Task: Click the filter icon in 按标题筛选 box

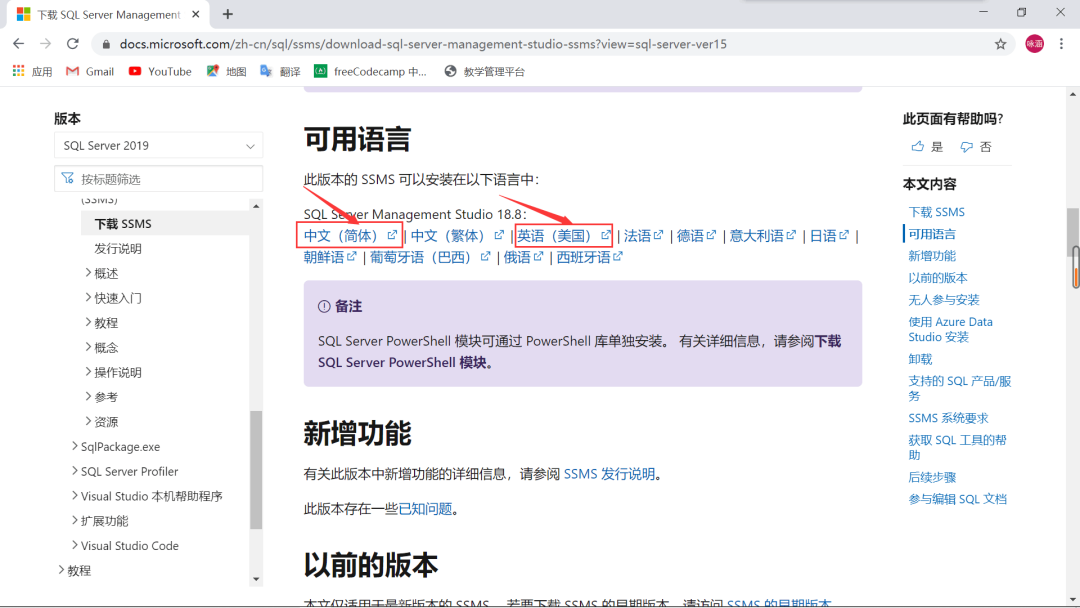Action: 68,179
